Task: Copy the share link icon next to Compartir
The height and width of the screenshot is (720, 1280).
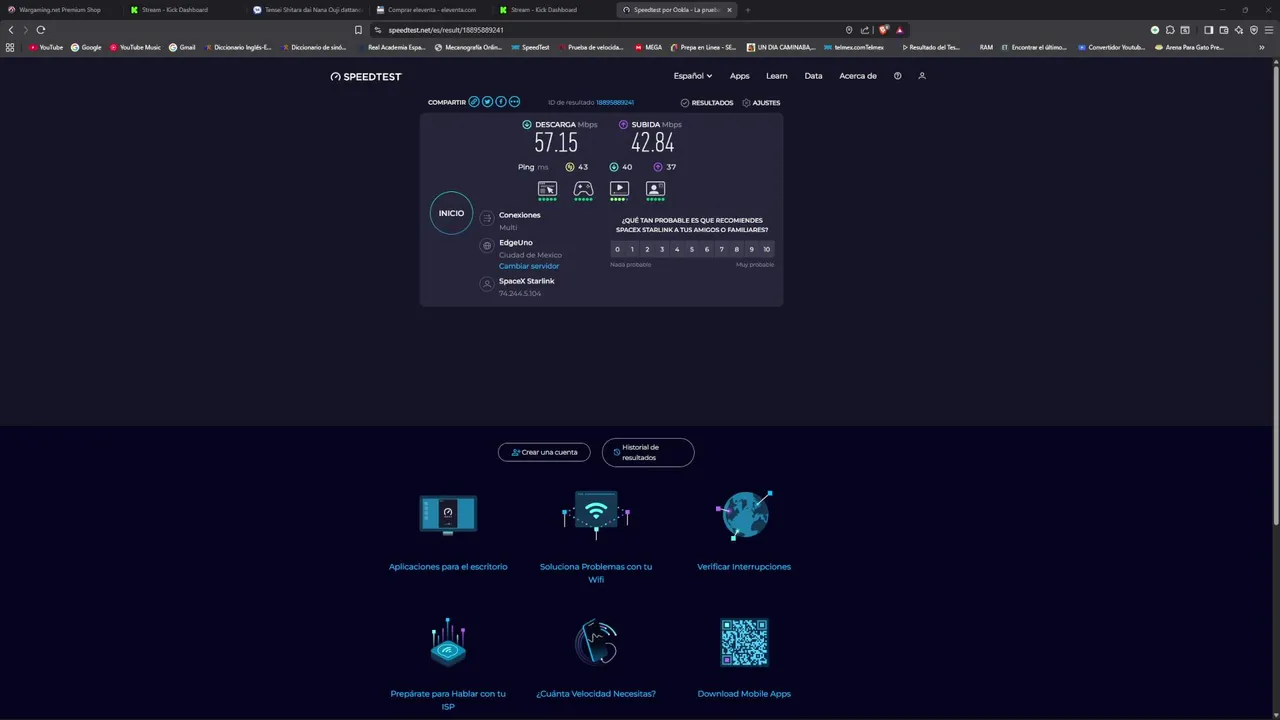Action: [474, 102]
